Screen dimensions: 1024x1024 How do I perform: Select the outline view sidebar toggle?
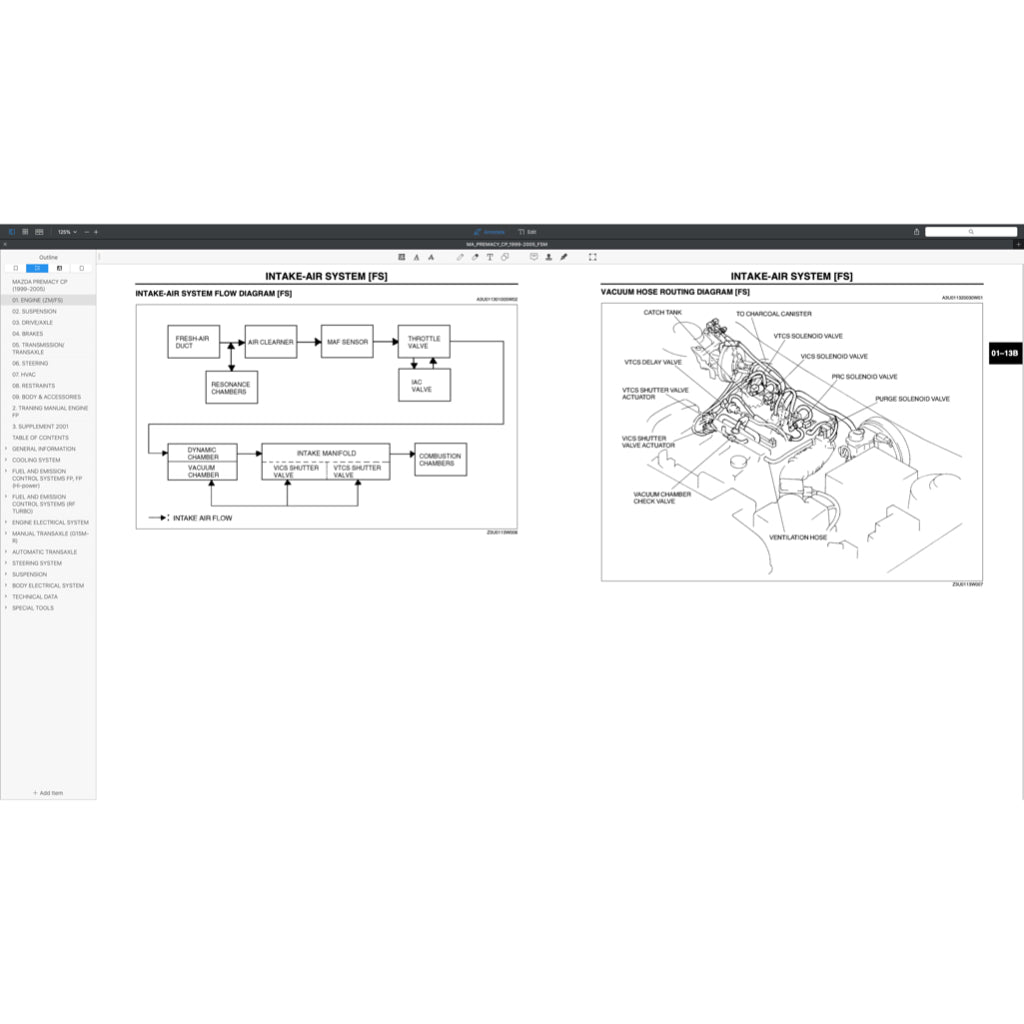[x=38, y=268]
